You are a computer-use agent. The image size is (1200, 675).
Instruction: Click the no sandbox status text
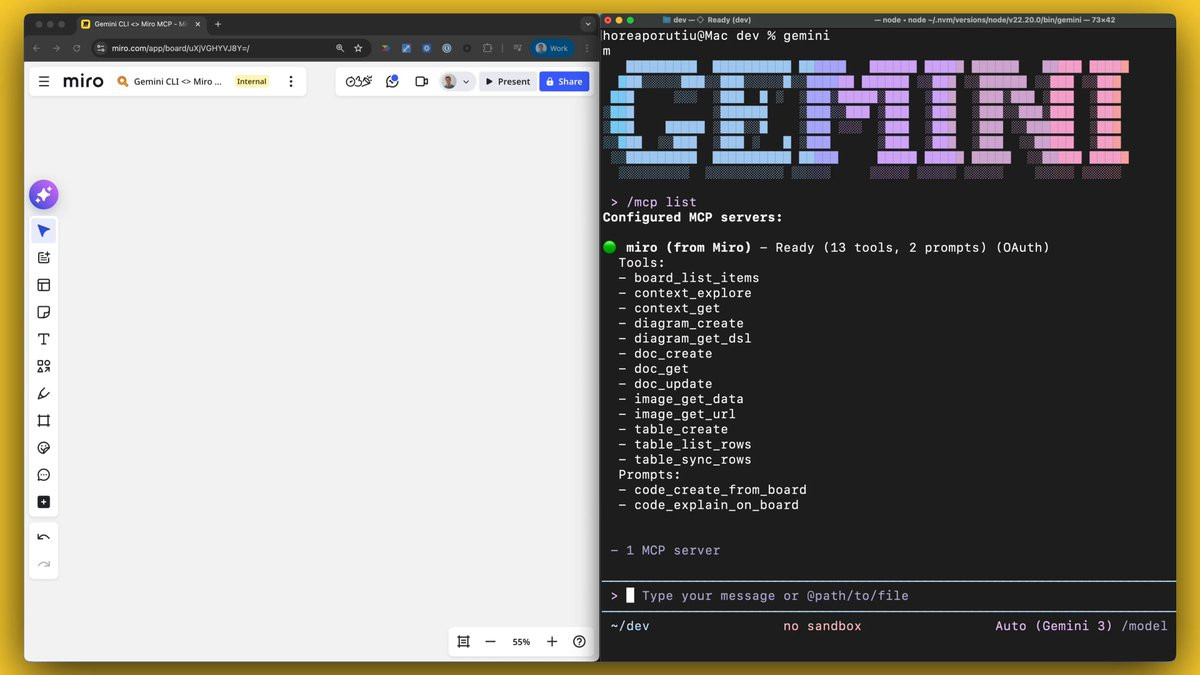(822, 626)
